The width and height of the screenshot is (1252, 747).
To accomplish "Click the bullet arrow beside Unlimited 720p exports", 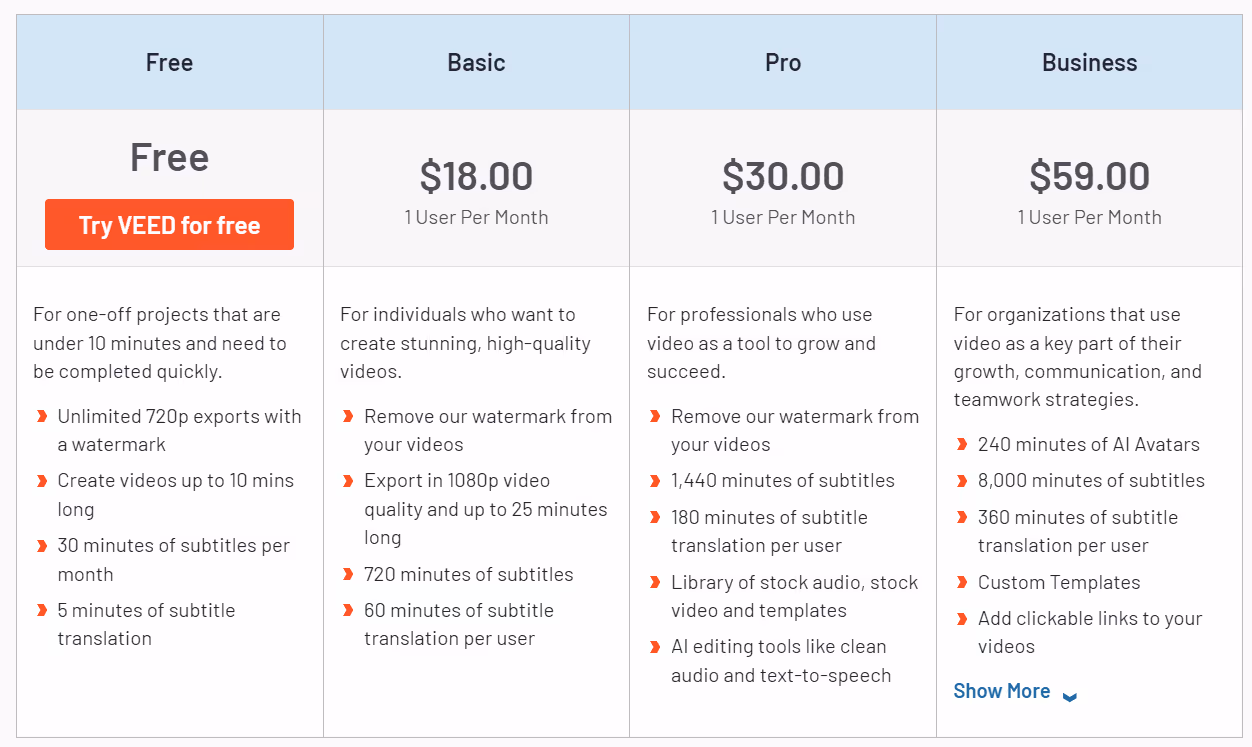I will pos(42,417).
